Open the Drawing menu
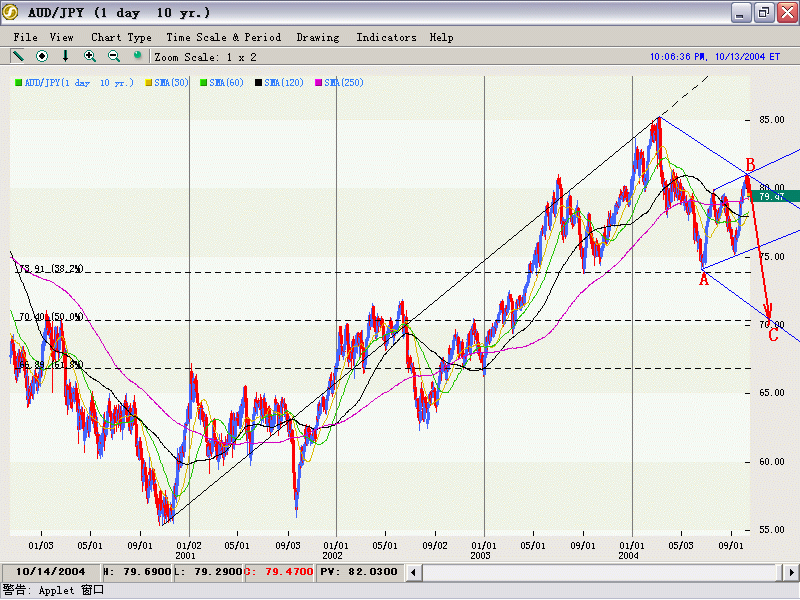Image resolution: width=800 pixels, height=600 pixels. tap(318, 37)
